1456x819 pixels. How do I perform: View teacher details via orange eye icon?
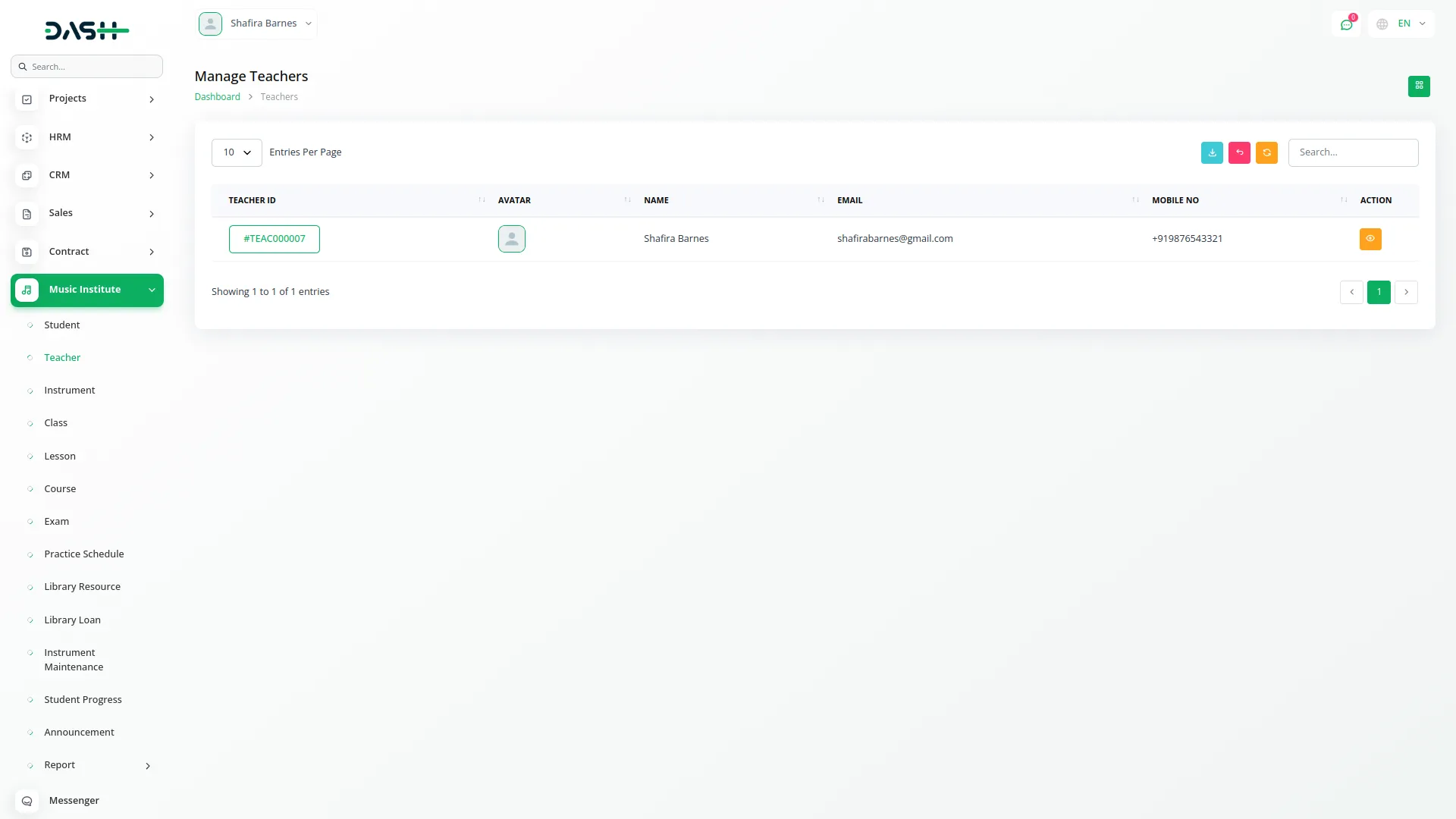click(1370, 239)
